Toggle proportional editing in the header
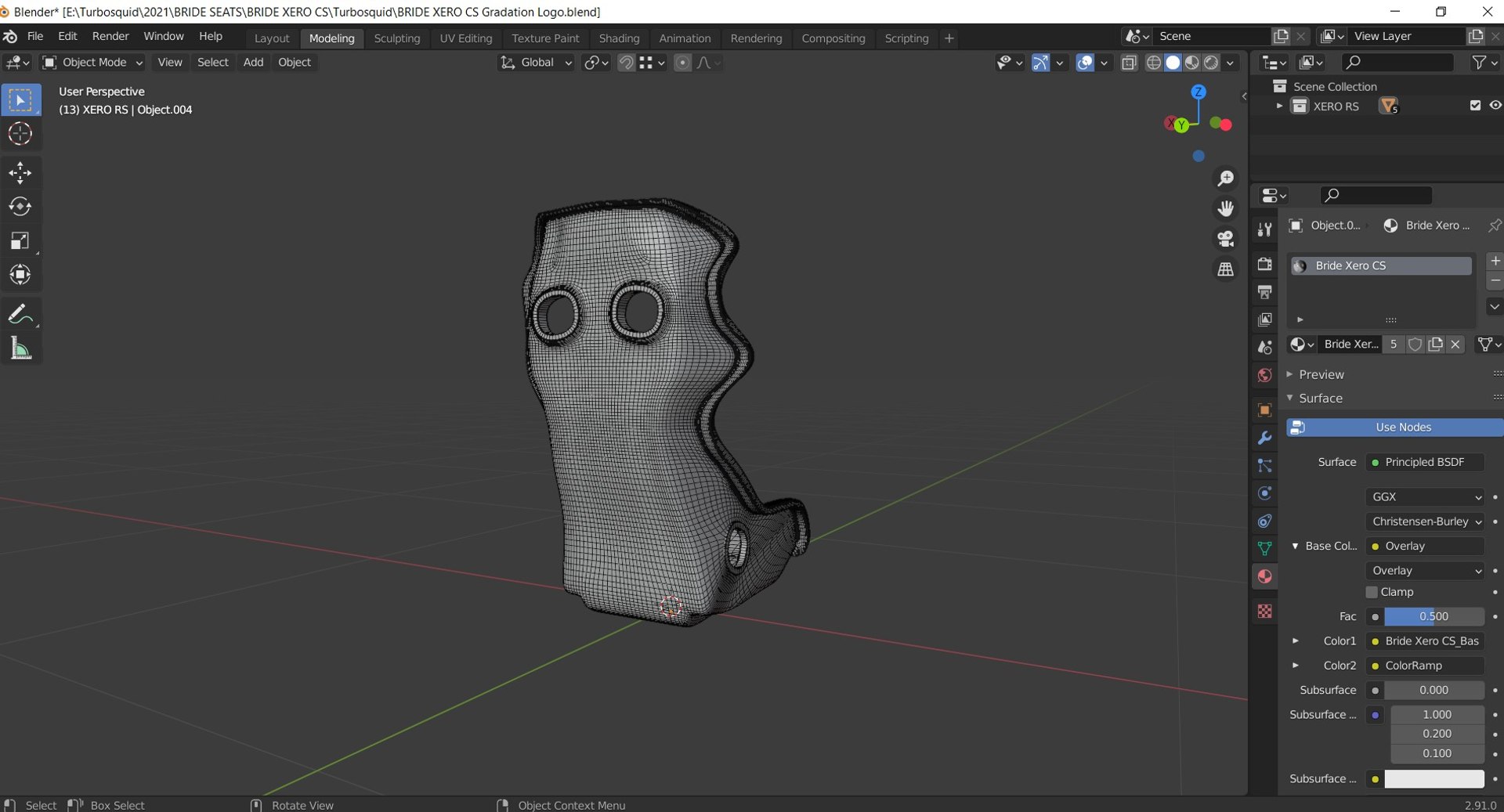 [x=682, y=63]
